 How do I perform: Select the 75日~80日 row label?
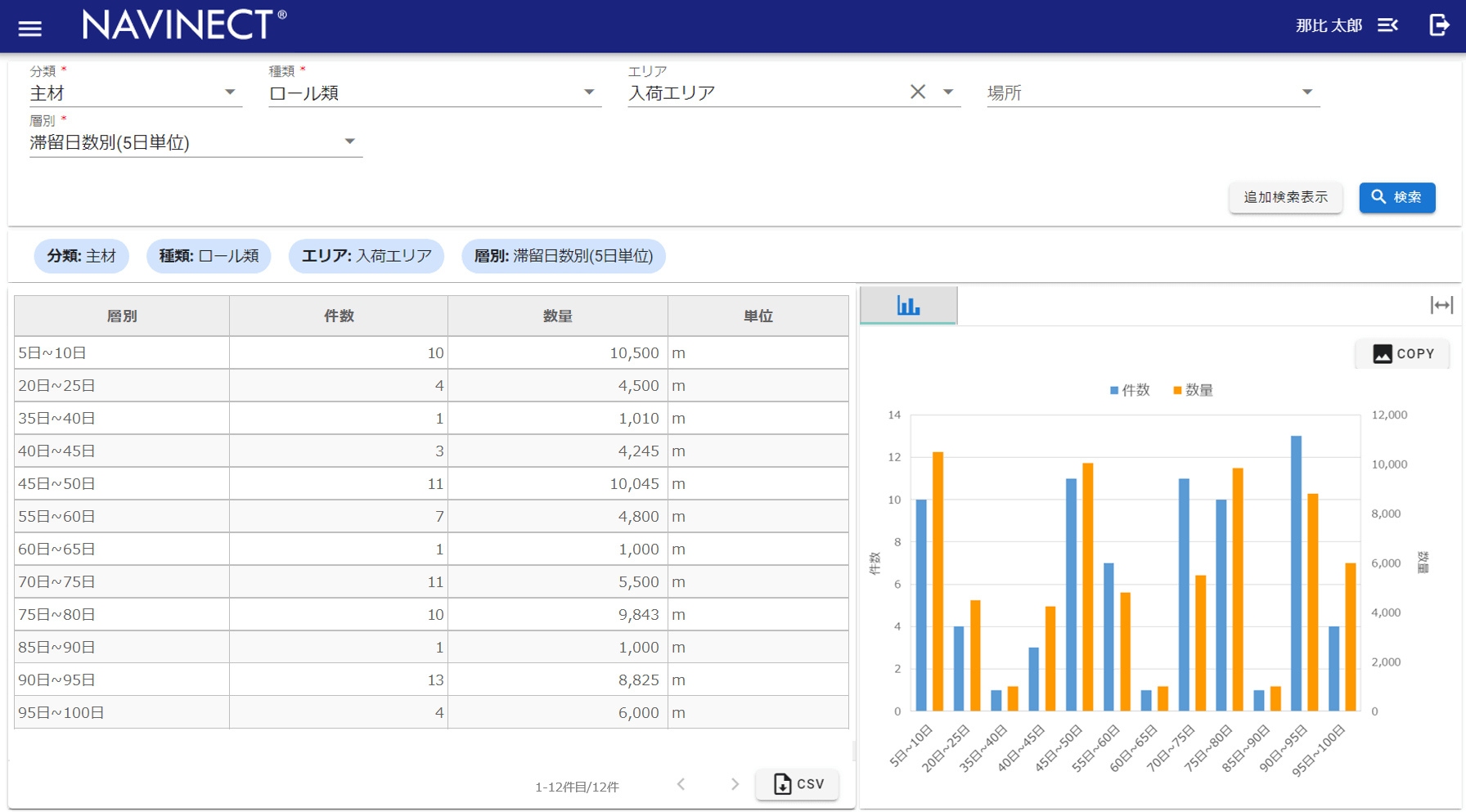pos(56,615)
